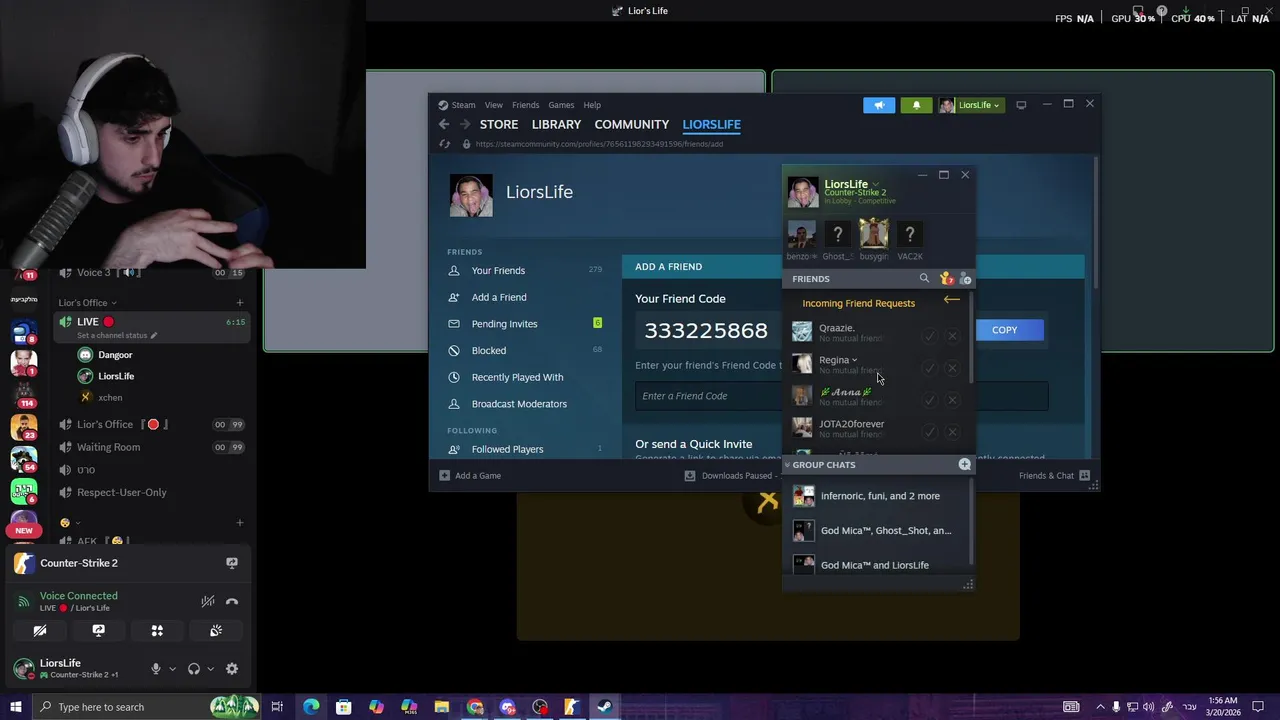Open the Help menu in Steam
Viewport: 1280px width, 720px height.
coord(592,105)
